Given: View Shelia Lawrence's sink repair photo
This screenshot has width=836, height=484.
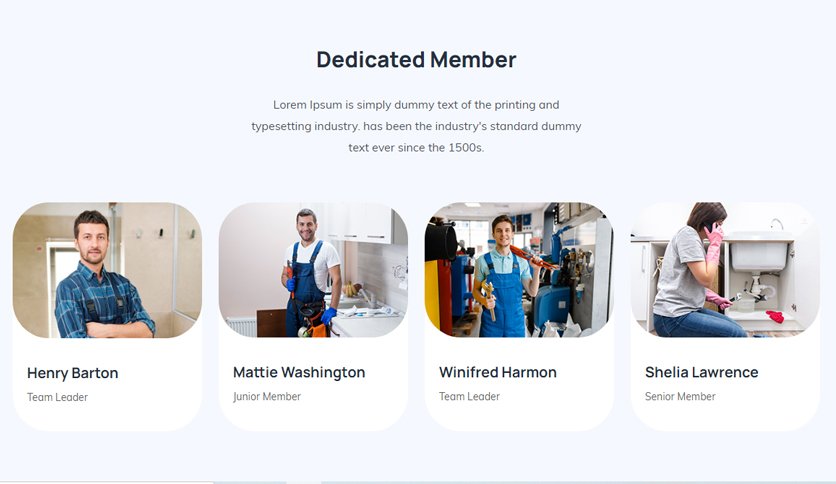Looking at the screenshot, I should click(725, 270).
